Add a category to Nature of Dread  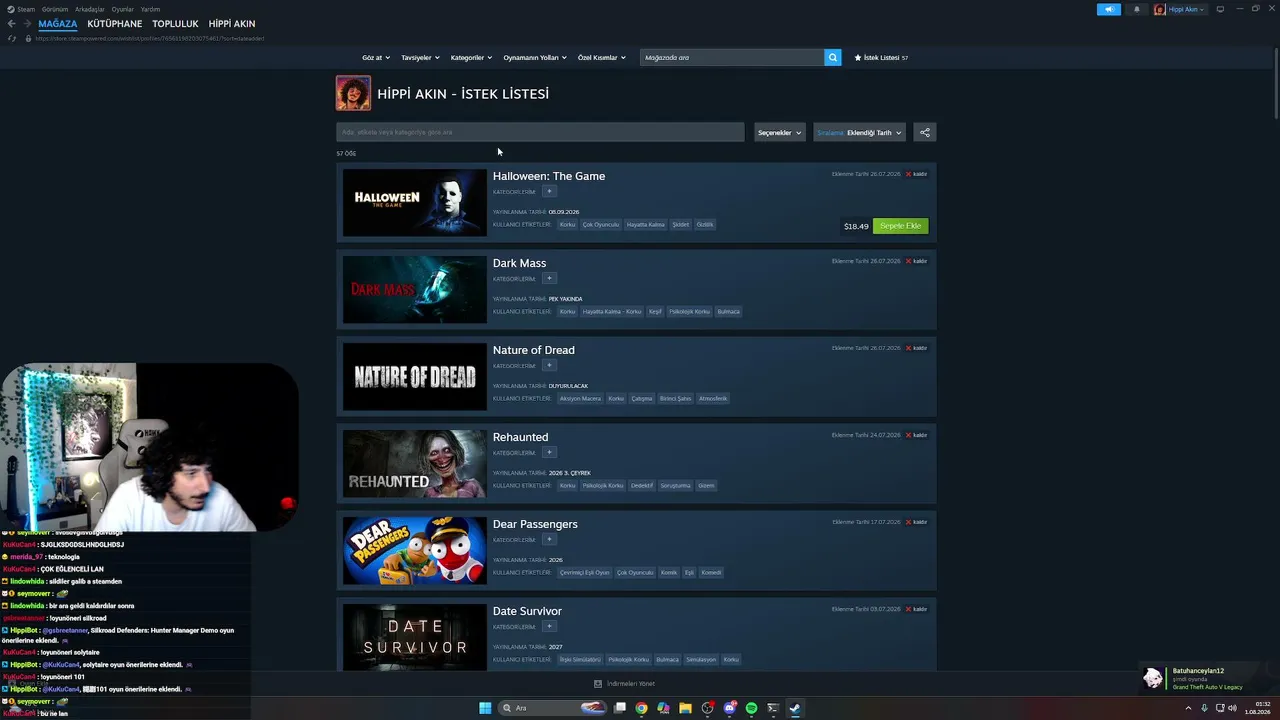tap(549, 365)
